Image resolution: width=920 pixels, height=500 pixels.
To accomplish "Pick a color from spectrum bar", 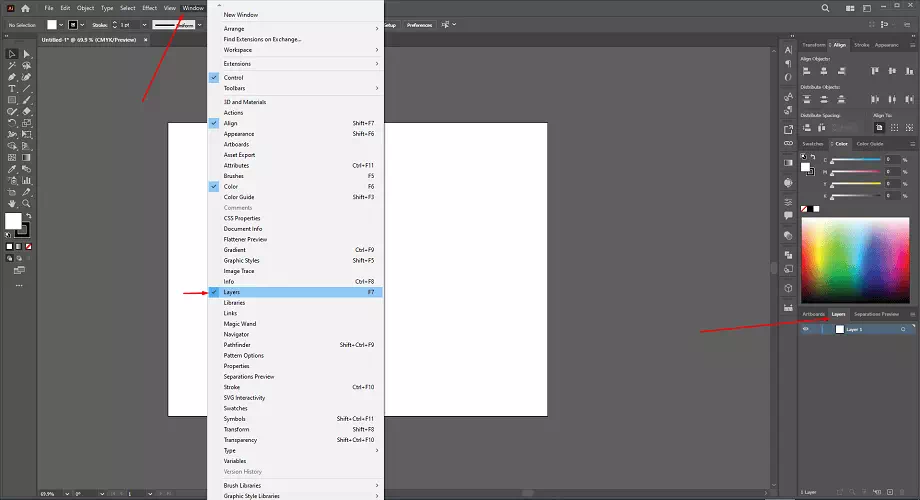I will (855, 260).
